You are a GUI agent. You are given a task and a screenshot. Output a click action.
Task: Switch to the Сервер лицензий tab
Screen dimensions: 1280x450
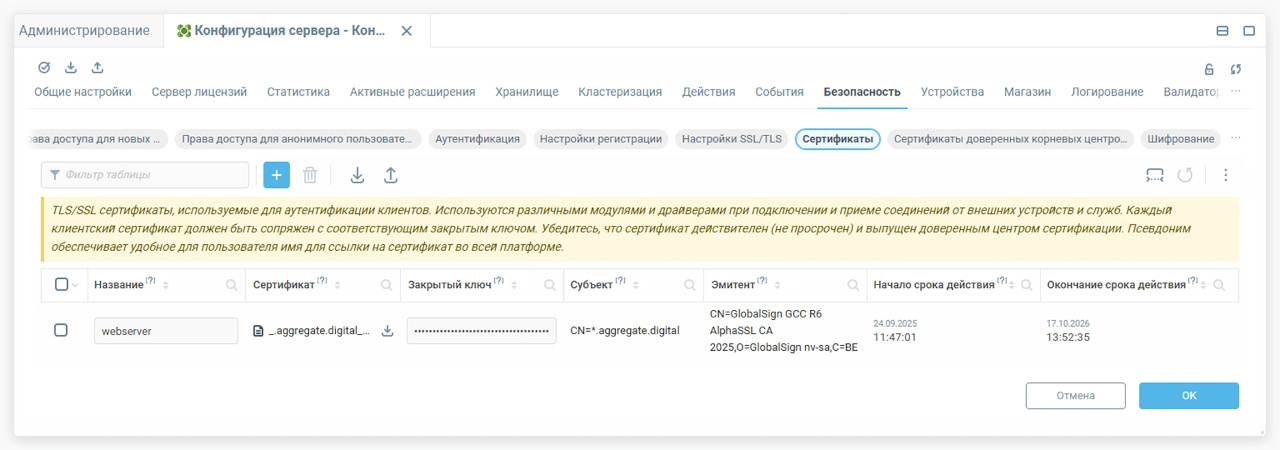pos(199,91)
